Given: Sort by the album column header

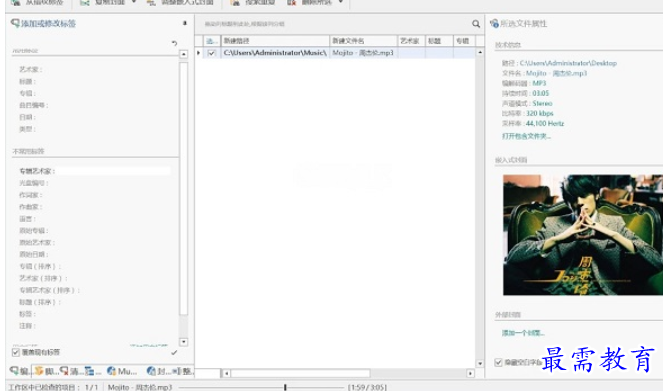Looking at the screenshot, I should pos(464,41).
